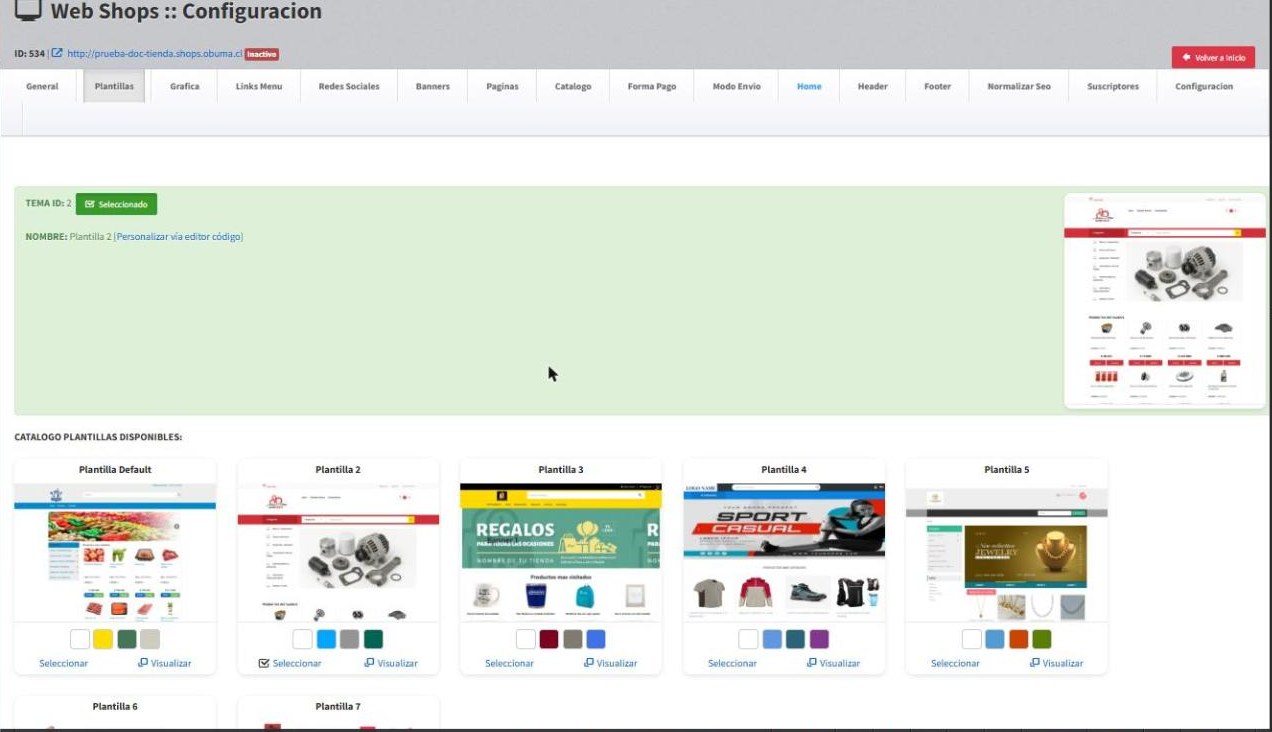Screen dimensions: 1272x732
Task: Click the checkmark icon beside Plantilla 2 Seleccionar
Action: [x=264, y=663]
